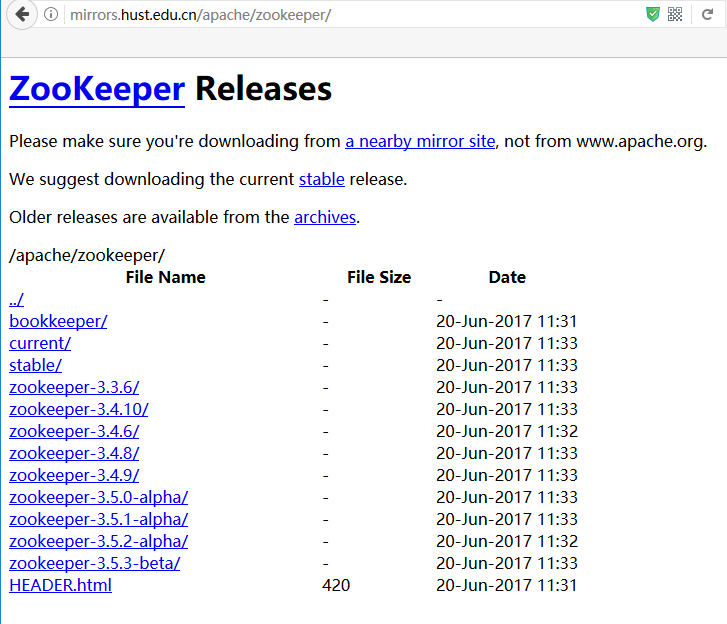Click the date of bookkeeper/ row
This screenshot has height=624, width=727.
click(507, 321)
